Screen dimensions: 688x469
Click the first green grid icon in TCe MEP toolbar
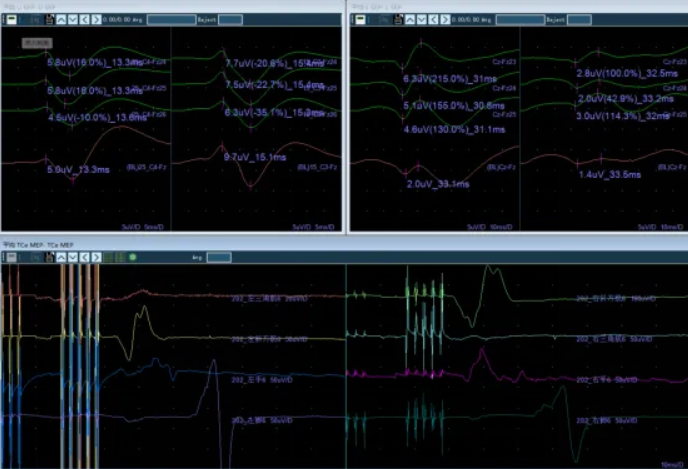tap(108, 257)
